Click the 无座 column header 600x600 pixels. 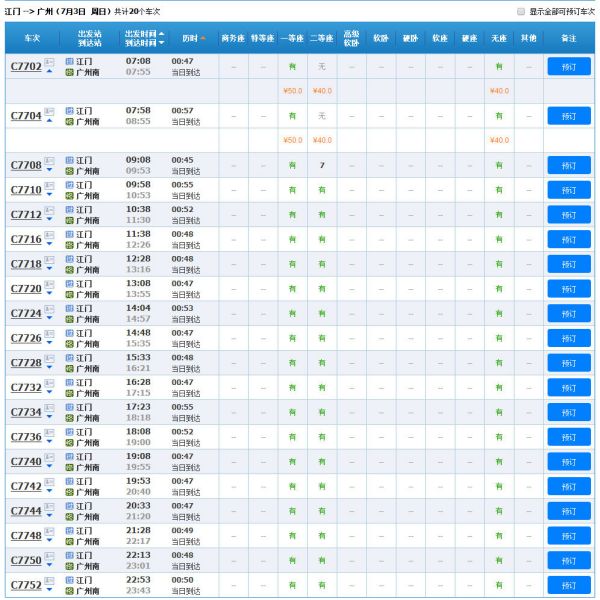point(499,38)
